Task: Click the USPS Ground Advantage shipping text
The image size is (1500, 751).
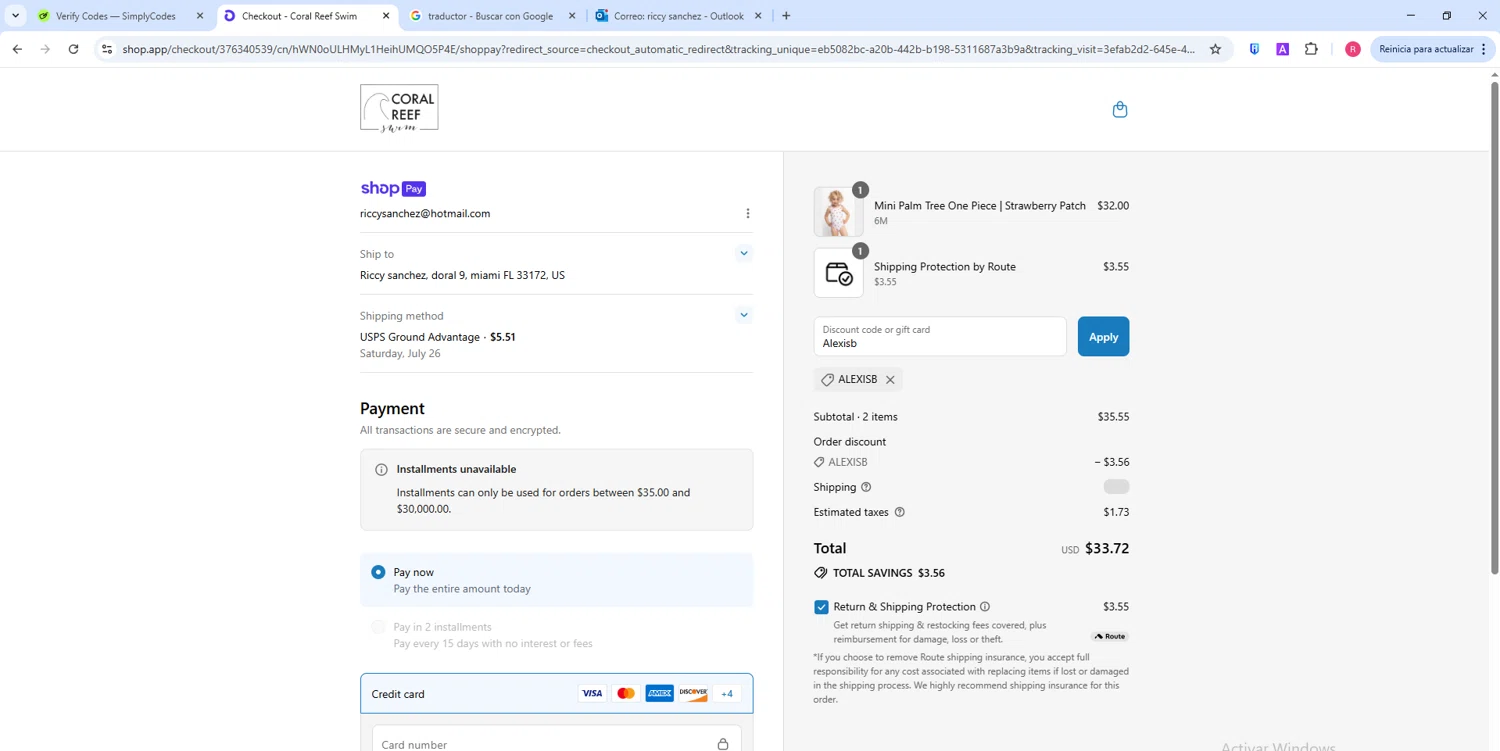Action: click(x=420, y=337)
